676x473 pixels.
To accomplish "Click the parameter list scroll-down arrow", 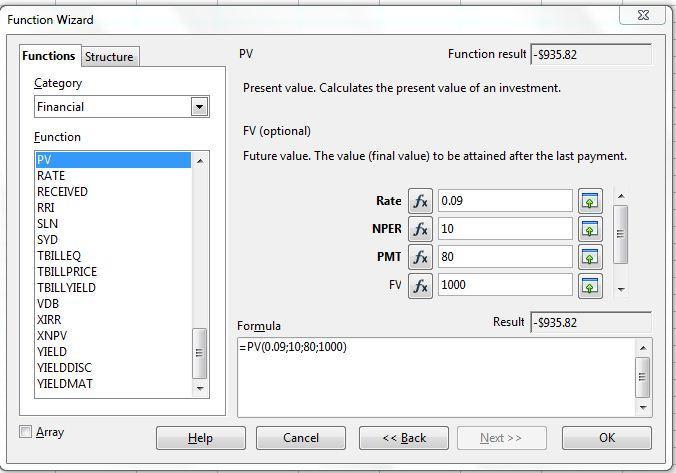I will (621, 289).
